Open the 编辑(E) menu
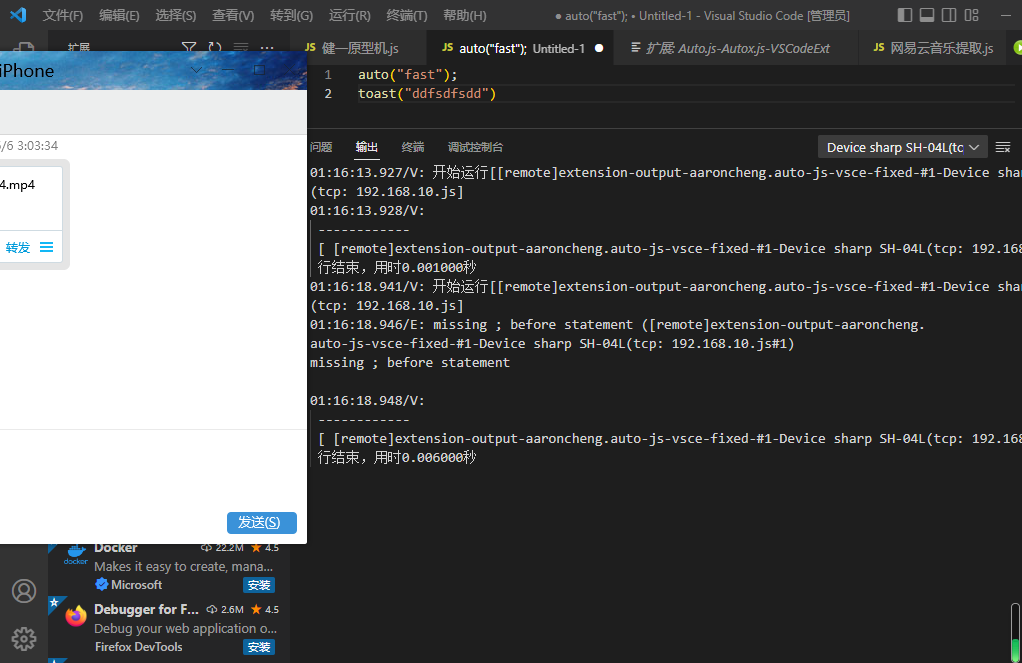The image size is (1022, 663). [119, 15]
